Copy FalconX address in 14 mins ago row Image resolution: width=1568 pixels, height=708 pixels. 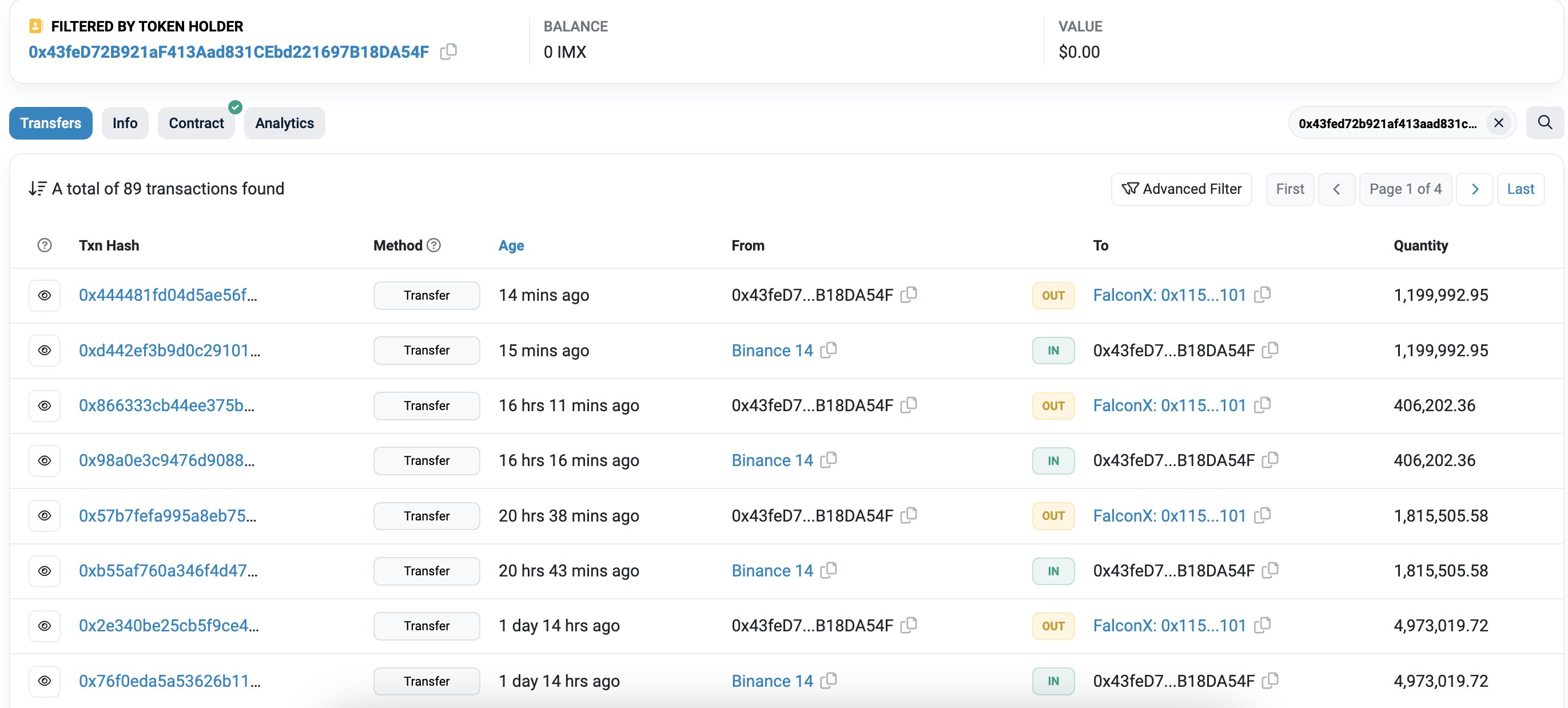(x=1263, y=295)
